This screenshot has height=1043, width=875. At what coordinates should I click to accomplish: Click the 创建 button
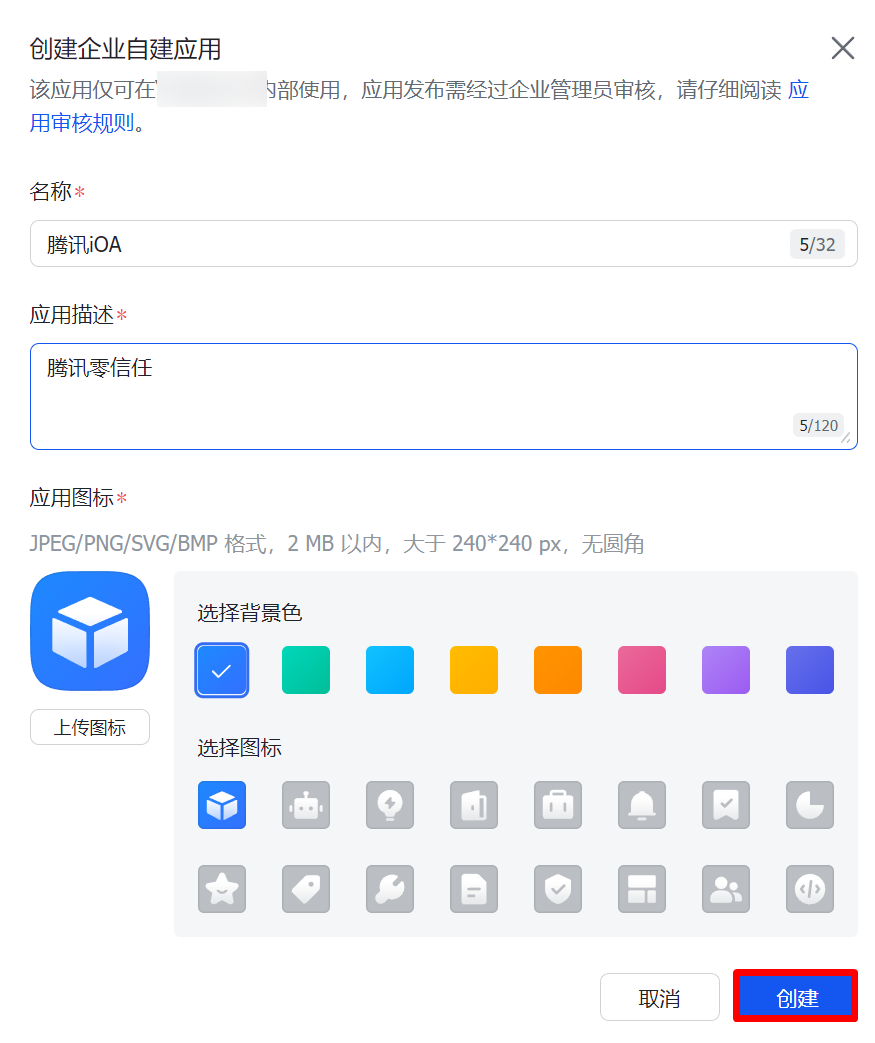click(796, 996)
